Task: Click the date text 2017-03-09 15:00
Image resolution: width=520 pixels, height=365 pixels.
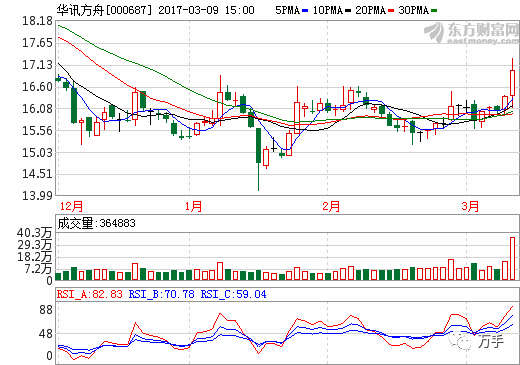Action: pos(206,10)
